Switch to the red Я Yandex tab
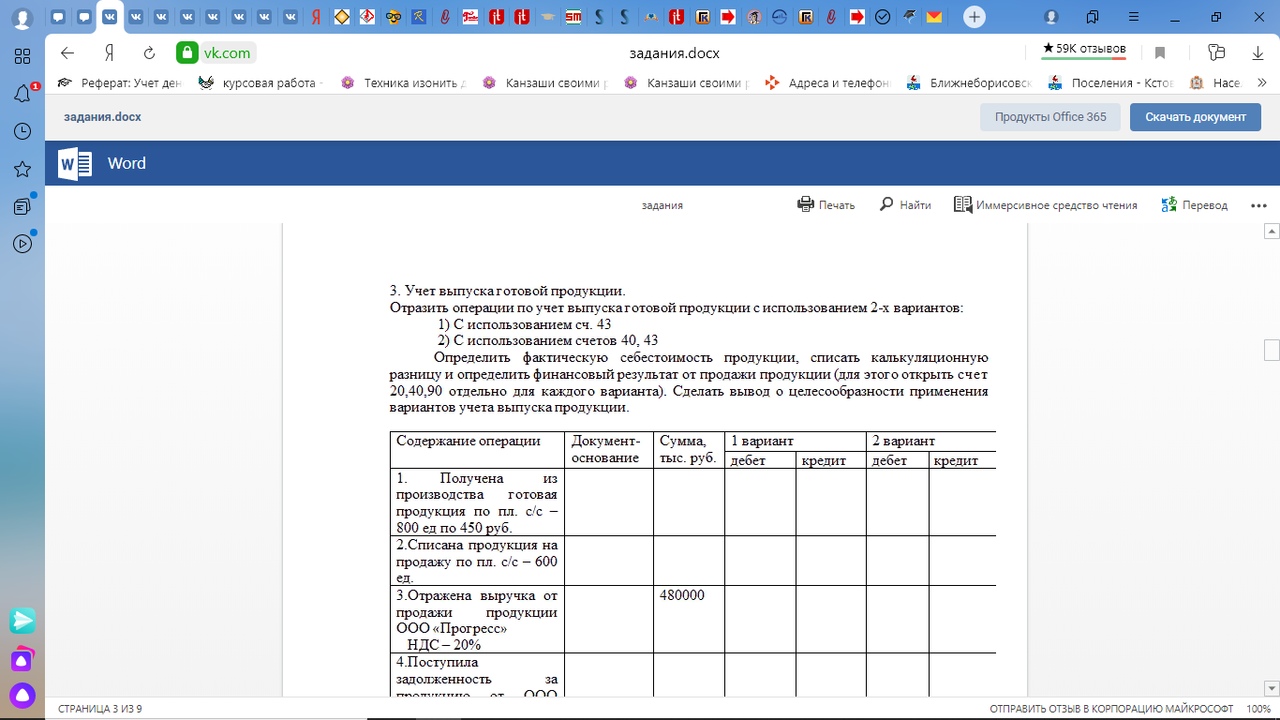The width and height of the screenshot is (1280, 720). [x=316, y=17]
